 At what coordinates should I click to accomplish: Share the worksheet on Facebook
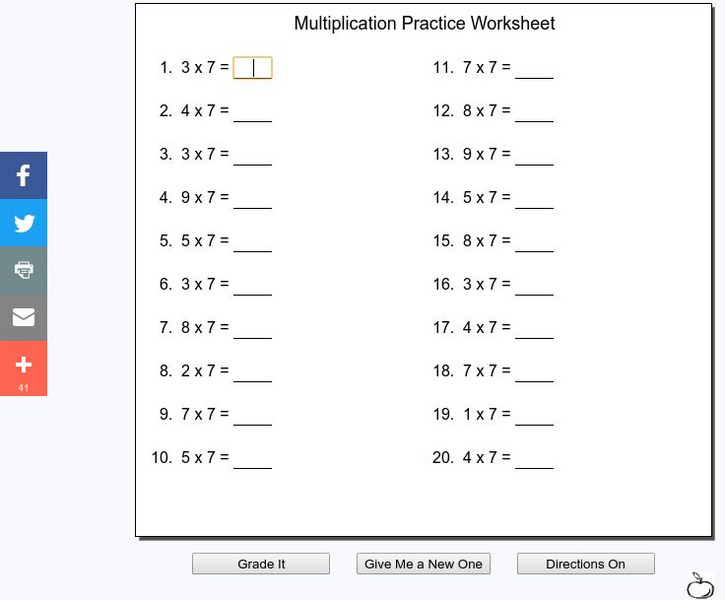tap(24, 175)
